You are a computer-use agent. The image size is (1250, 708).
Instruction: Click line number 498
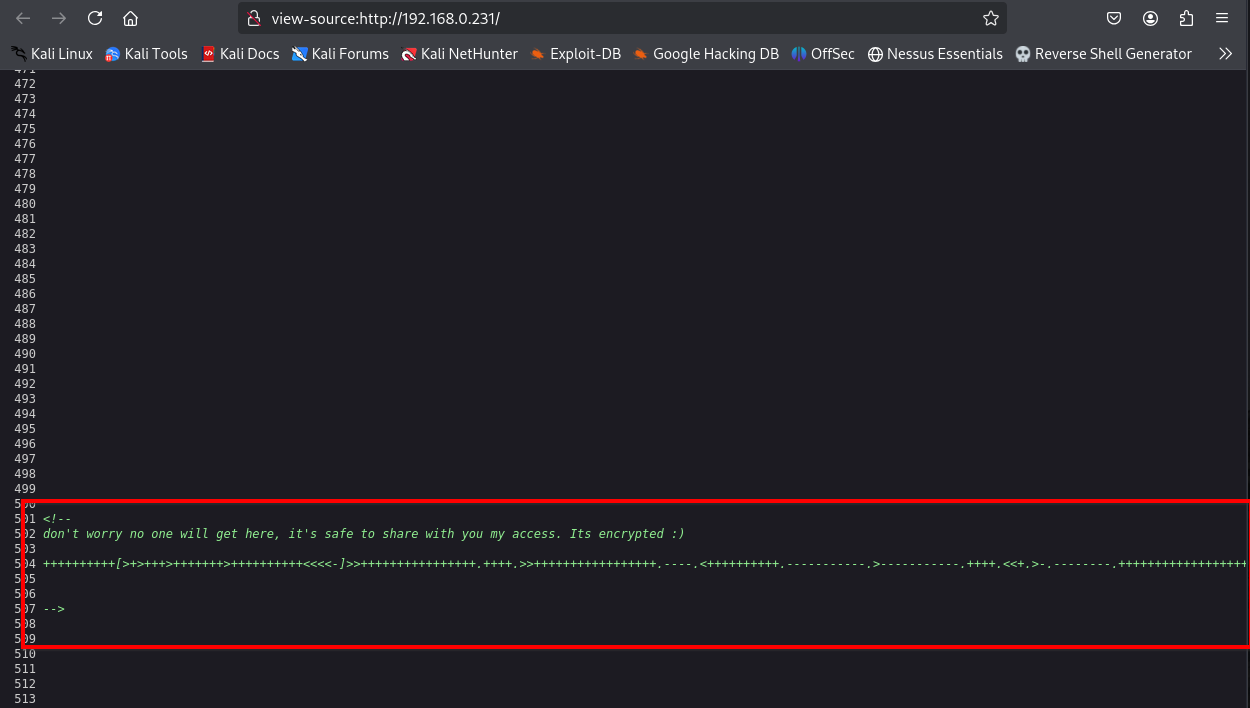(25, 474)
